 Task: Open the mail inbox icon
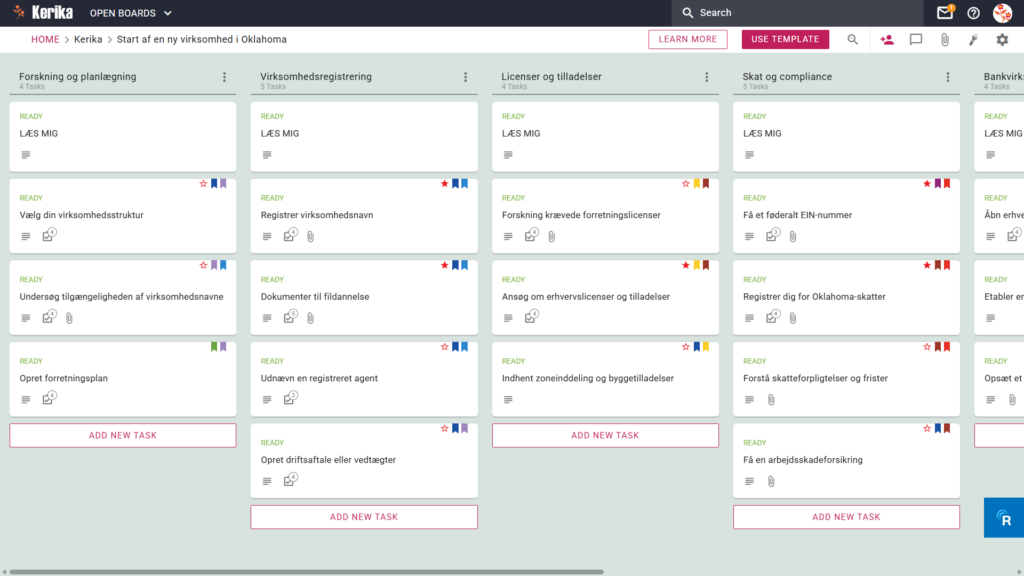[x=944, y=13]
